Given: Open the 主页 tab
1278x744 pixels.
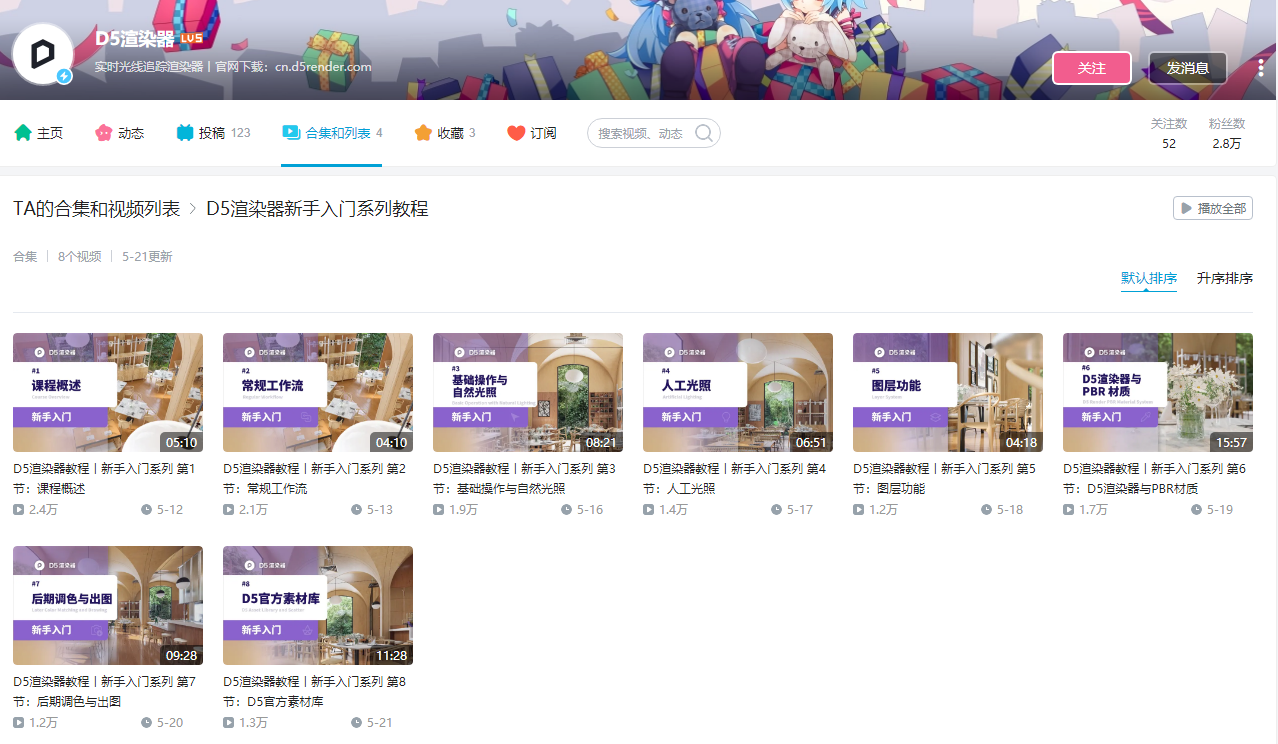Looking at the screenshot, I should click(x=39, y=133).
